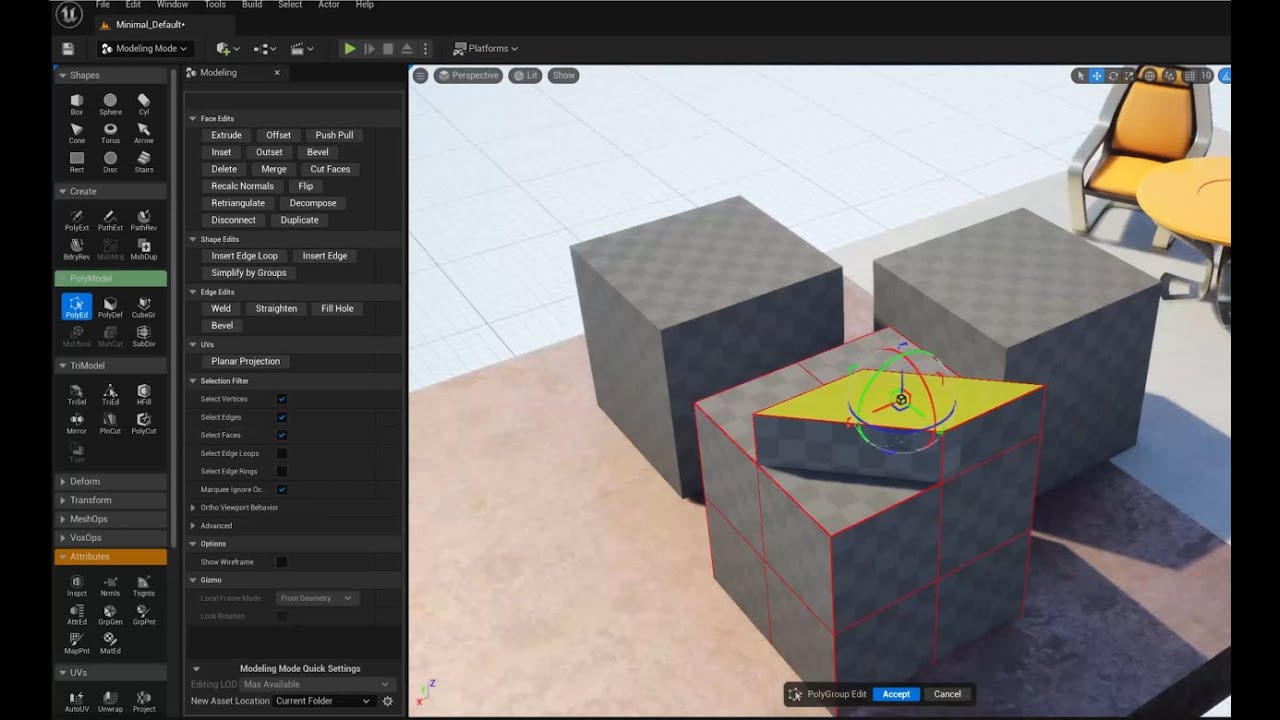Open Local Frame Mode From Geometry dropdown
Viewport: 1280px width, 720px height.
click(x=317, y=598)
